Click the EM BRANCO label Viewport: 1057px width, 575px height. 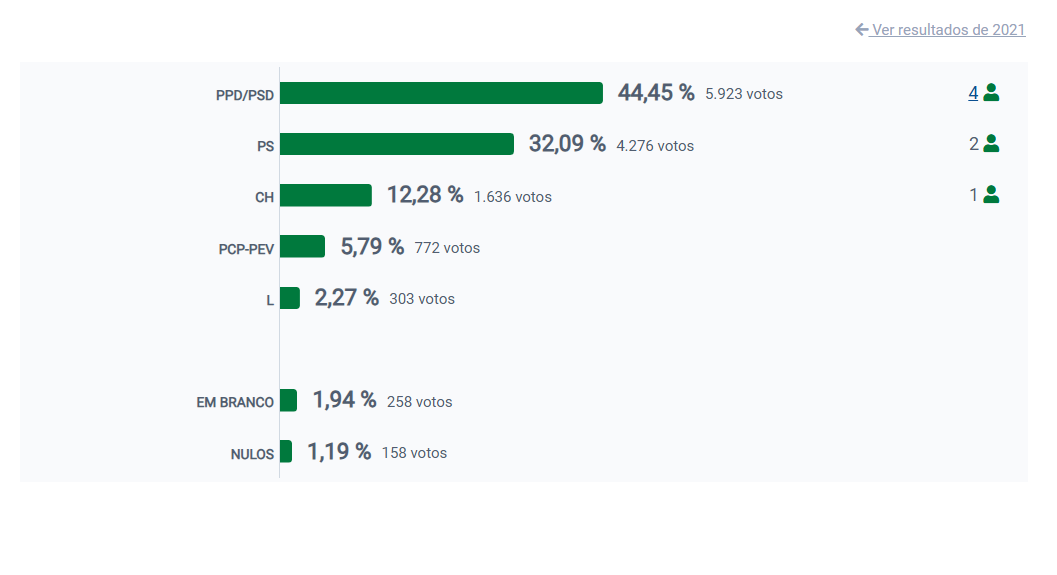235,403
